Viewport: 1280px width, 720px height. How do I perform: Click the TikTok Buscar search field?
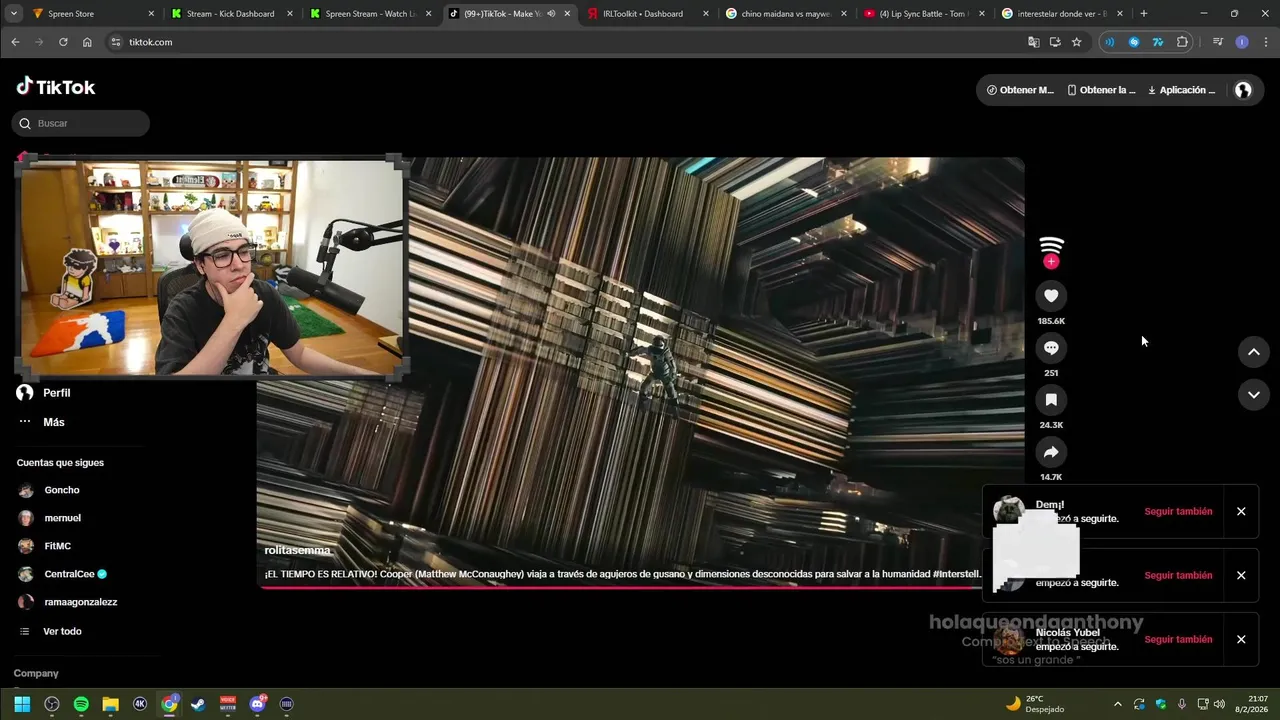pos(81,123)
